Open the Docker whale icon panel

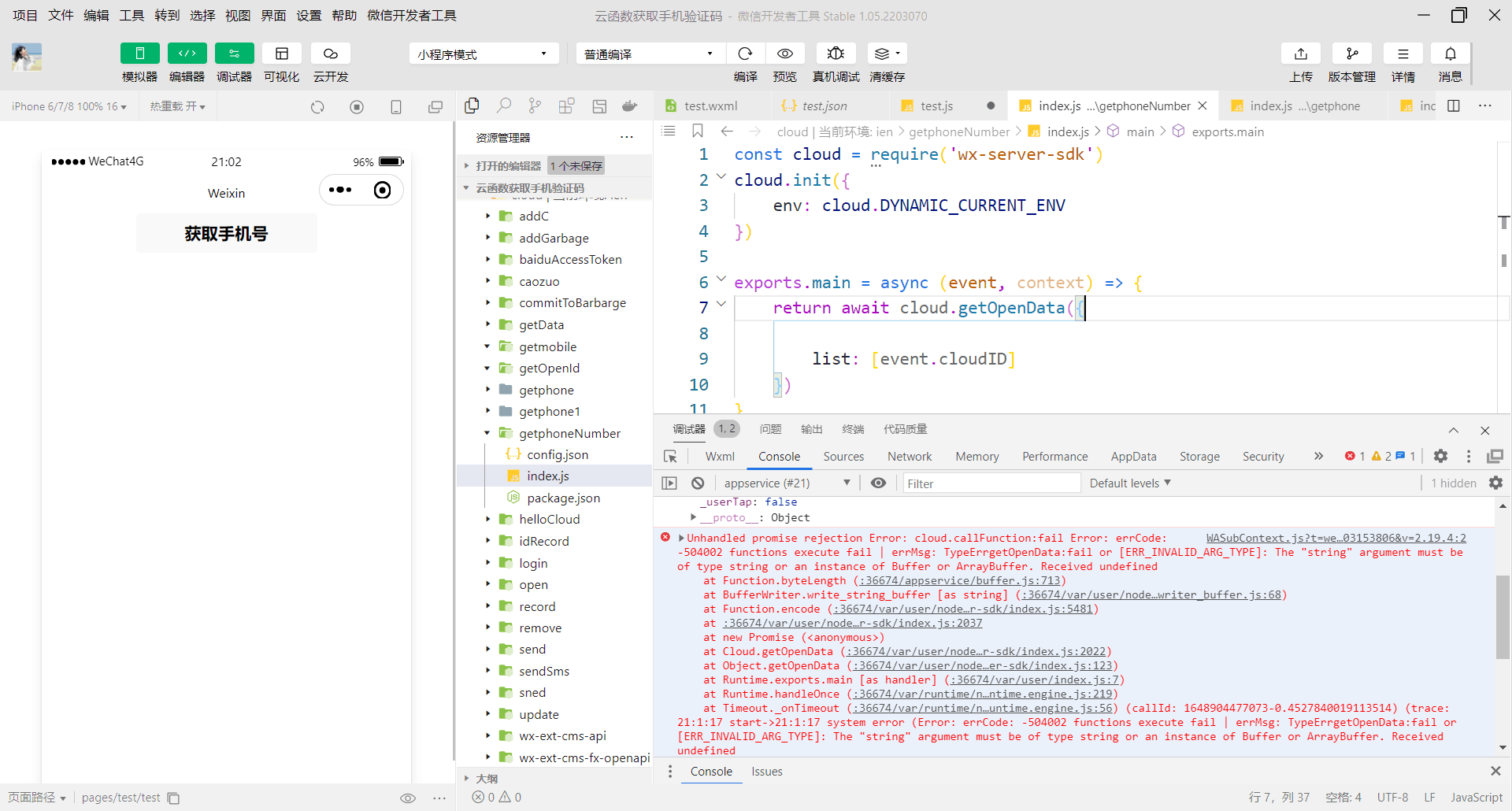(x=630, y=106)
